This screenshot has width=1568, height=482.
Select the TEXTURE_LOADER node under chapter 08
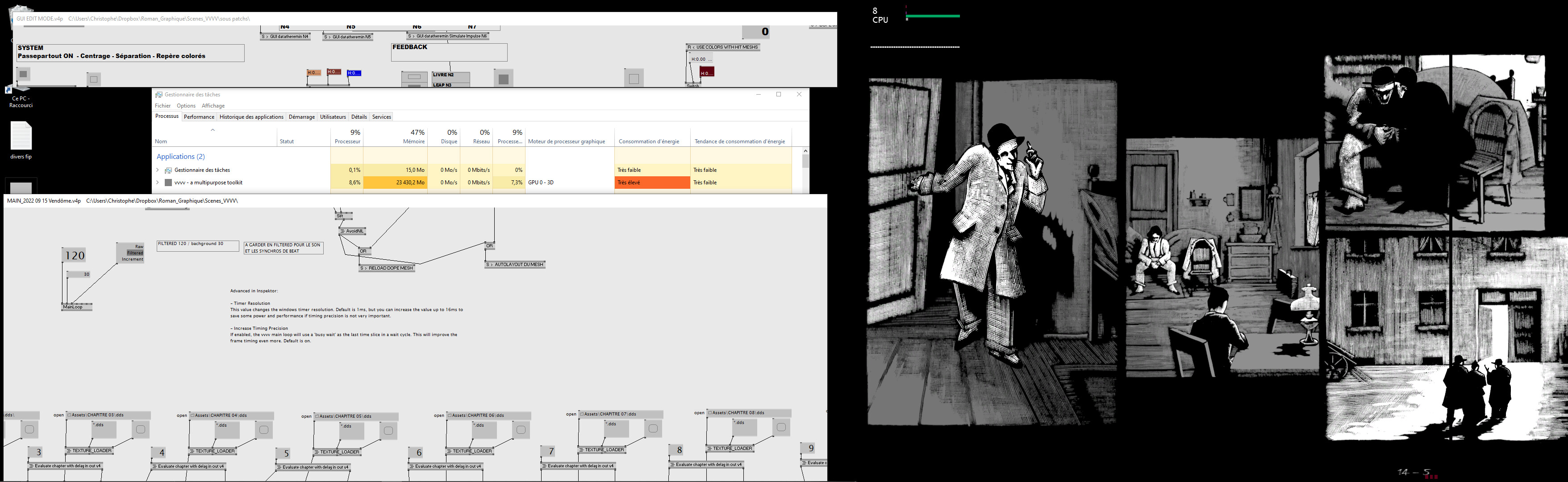point(730,449)
